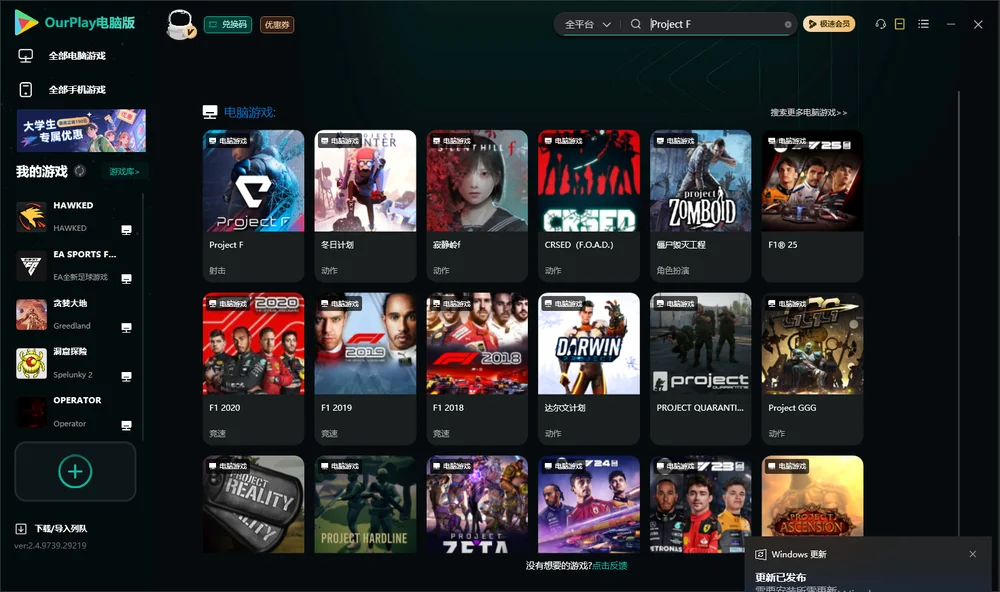
Task: Open the student discount banner
Action: (81, 130)
